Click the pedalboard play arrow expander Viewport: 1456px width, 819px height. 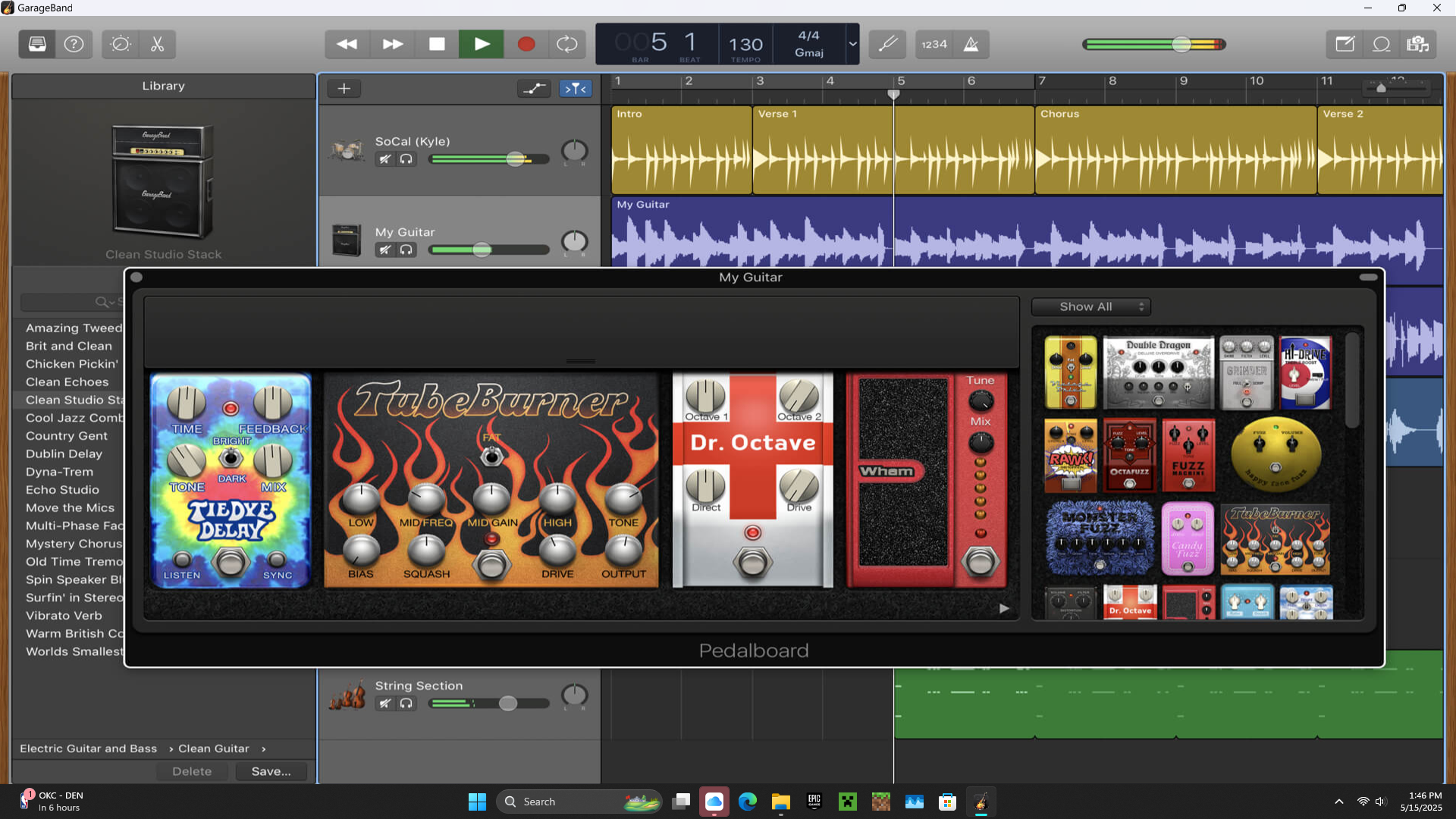(1004, 608)
